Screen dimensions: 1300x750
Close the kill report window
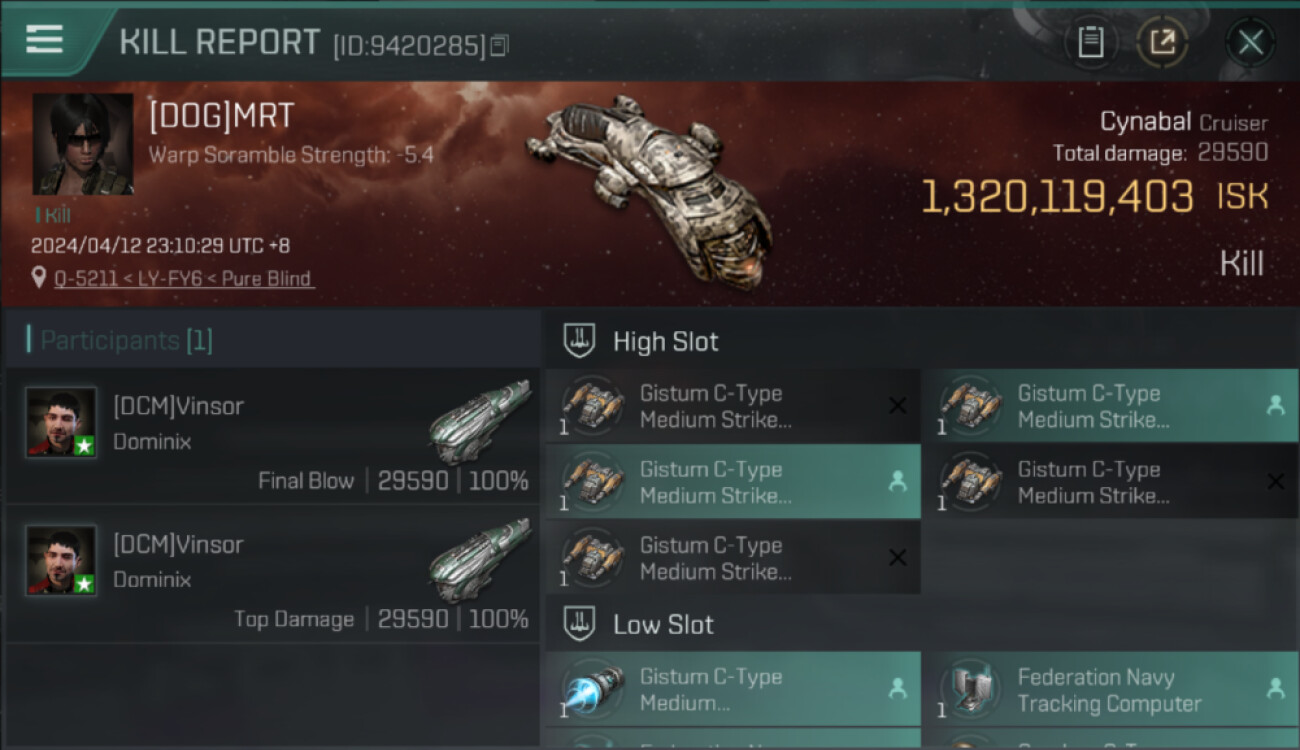click(1250, 43)
